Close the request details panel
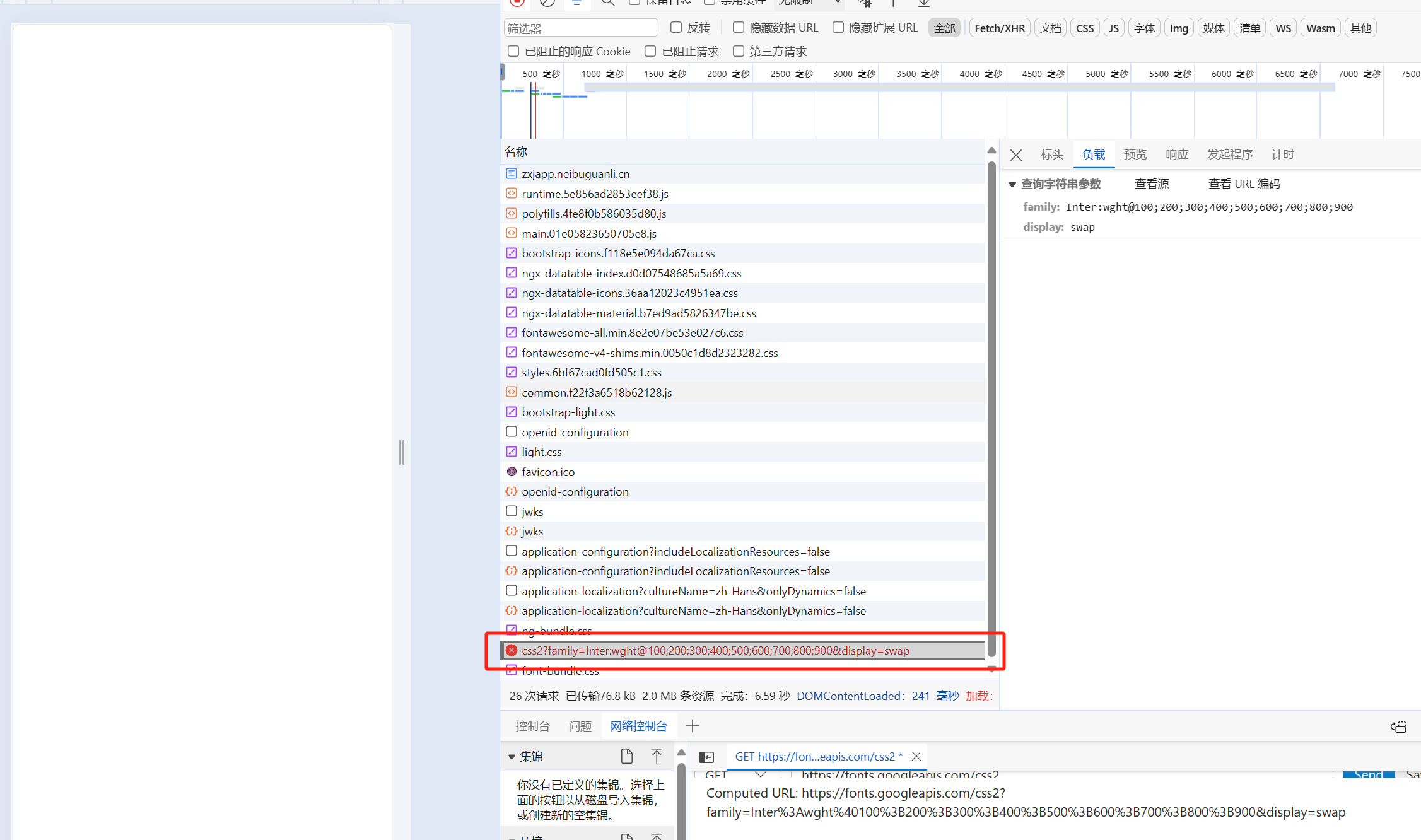The image size is (1421, 840). (x=1015, y=155)
